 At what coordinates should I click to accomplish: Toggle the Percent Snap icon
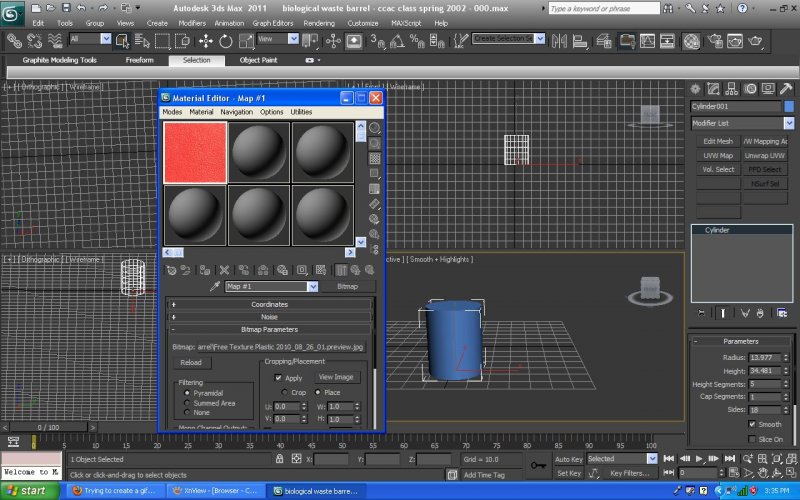(417, 41)
